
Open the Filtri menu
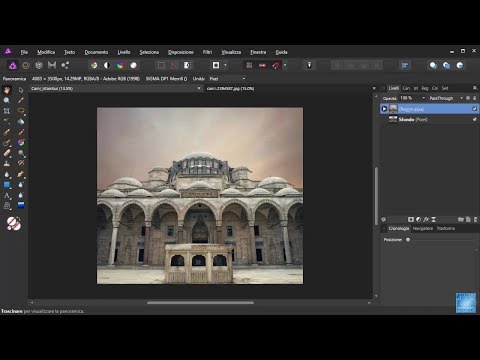pyautogui.click(x=207, y=52)
